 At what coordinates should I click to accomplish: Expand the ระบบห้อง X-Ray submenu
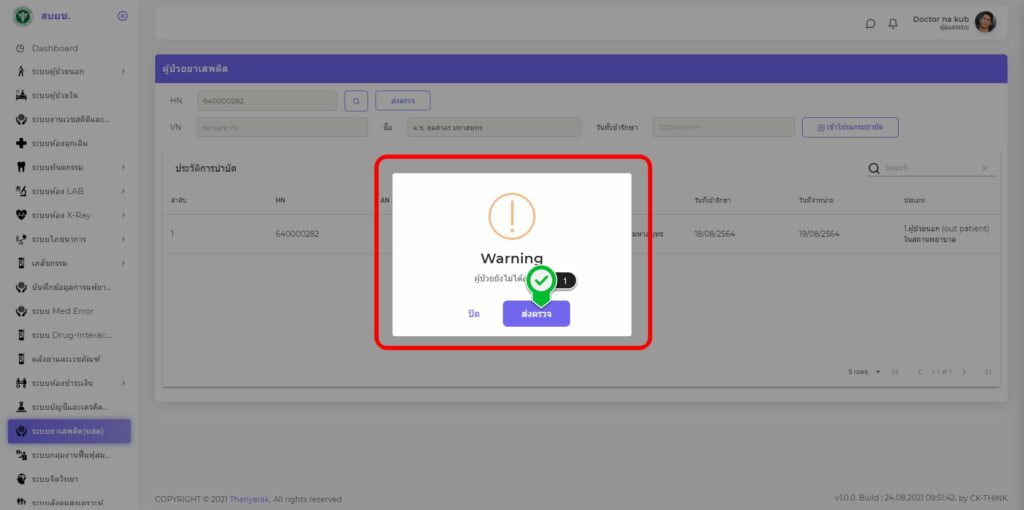pyautogui.click(x=123, y=215)
